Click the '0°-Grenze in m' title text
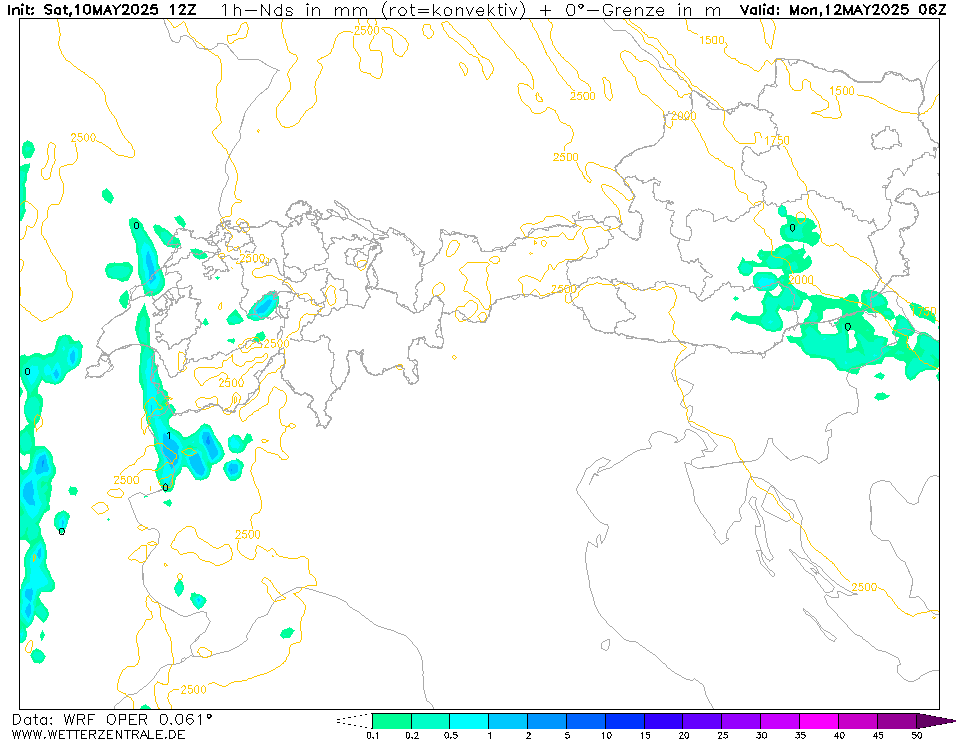Image resolution: width=959 pixels, height=741 pixels. [643, 10]
